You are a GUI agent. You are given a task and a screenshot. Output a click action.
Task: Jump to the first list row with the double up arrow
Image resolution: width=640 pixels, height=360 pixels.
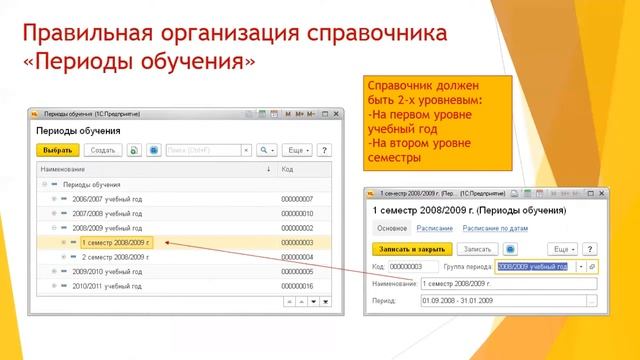[289, 302]
